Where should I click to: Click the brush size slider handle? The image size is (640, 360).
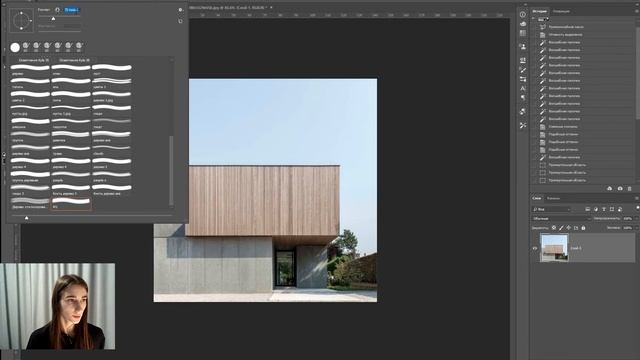click(53, 19)
